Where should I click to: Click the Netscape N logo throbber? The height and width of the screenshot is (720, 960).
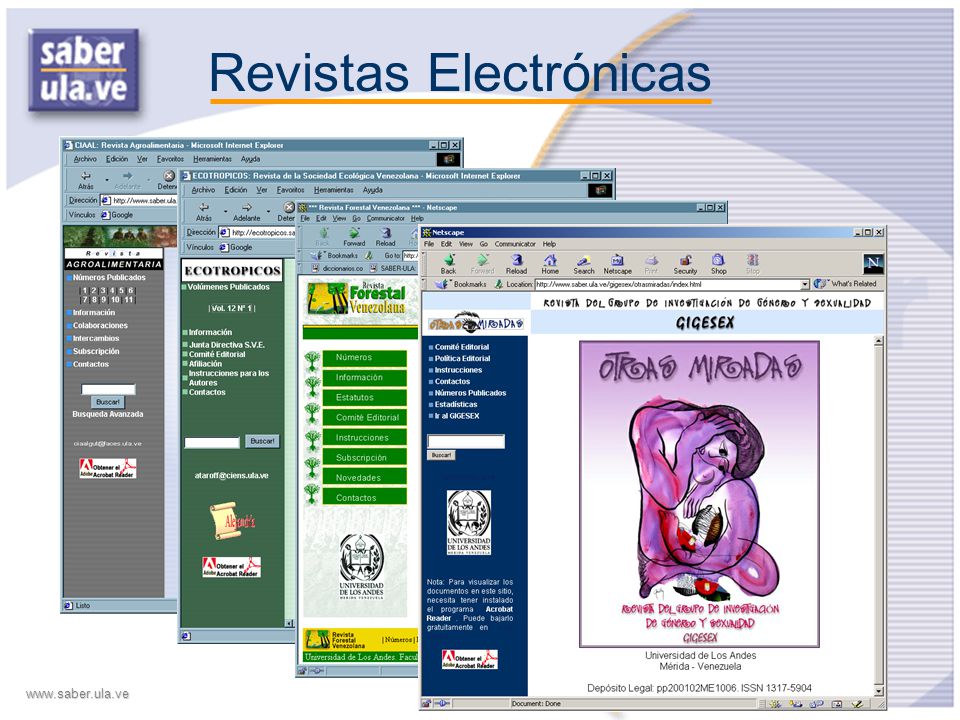(x=873, y=263)
